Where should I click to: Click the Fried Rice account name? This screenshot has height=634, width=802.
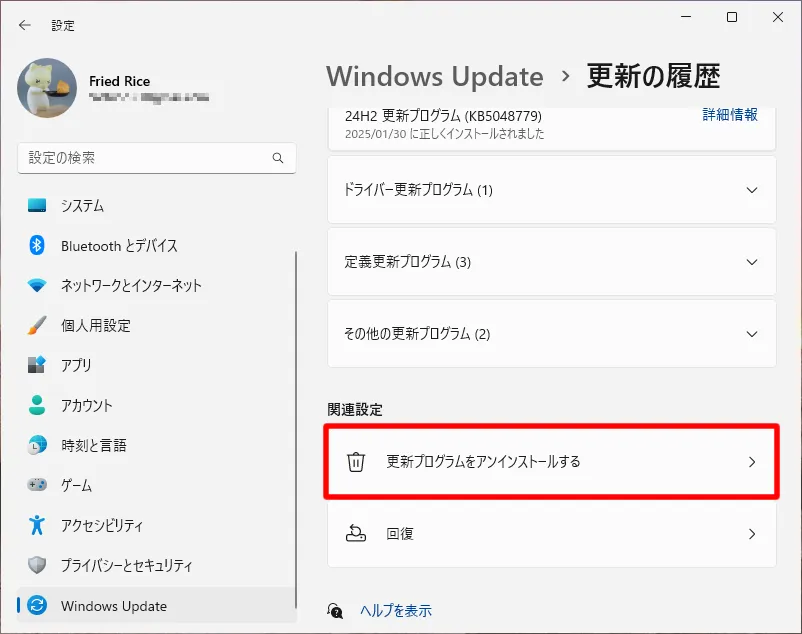[119, 81]
